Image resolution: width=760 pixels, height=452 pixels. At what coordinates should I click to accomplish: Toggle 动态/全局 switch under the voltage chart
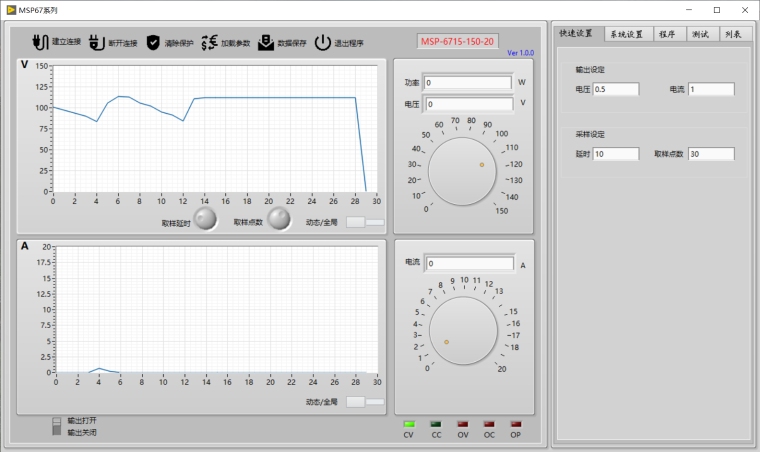tap(365, 222)
